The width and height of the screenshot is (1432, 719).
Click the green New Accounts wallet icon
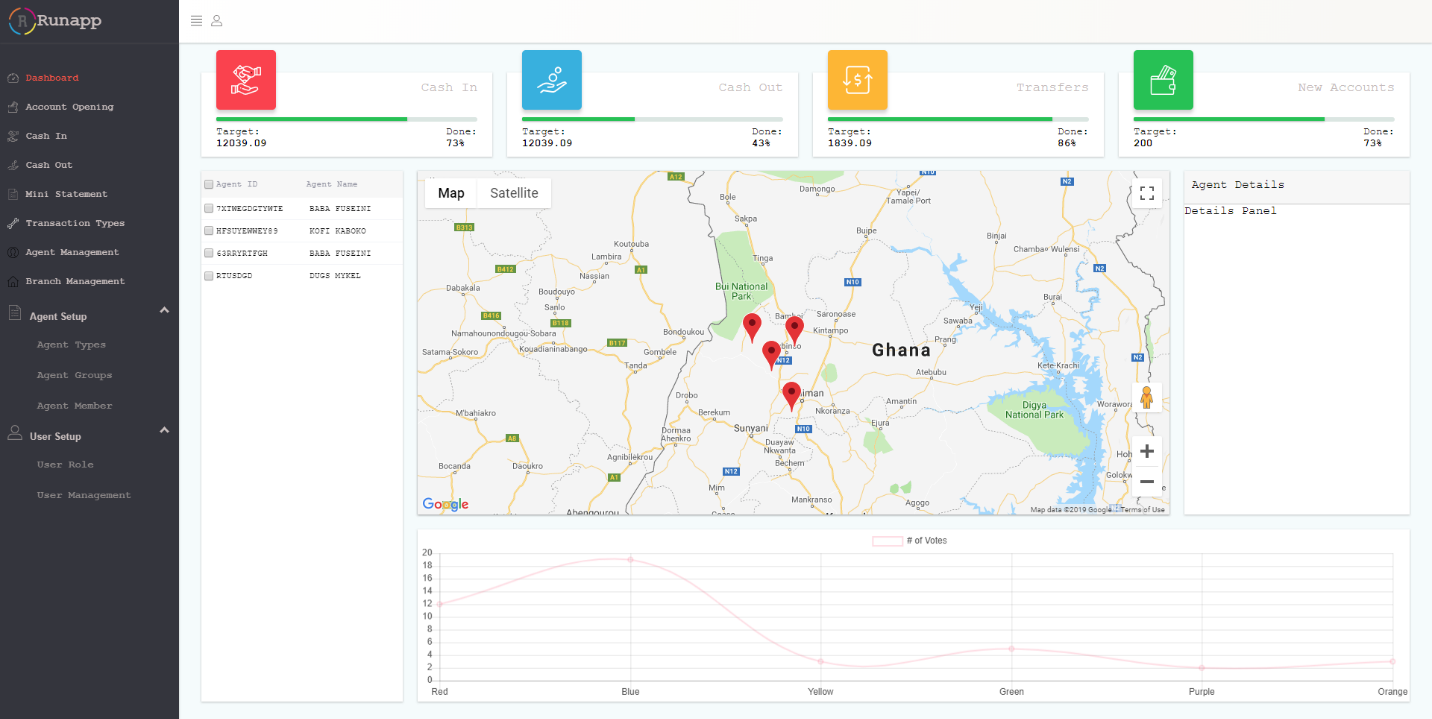1163,80
